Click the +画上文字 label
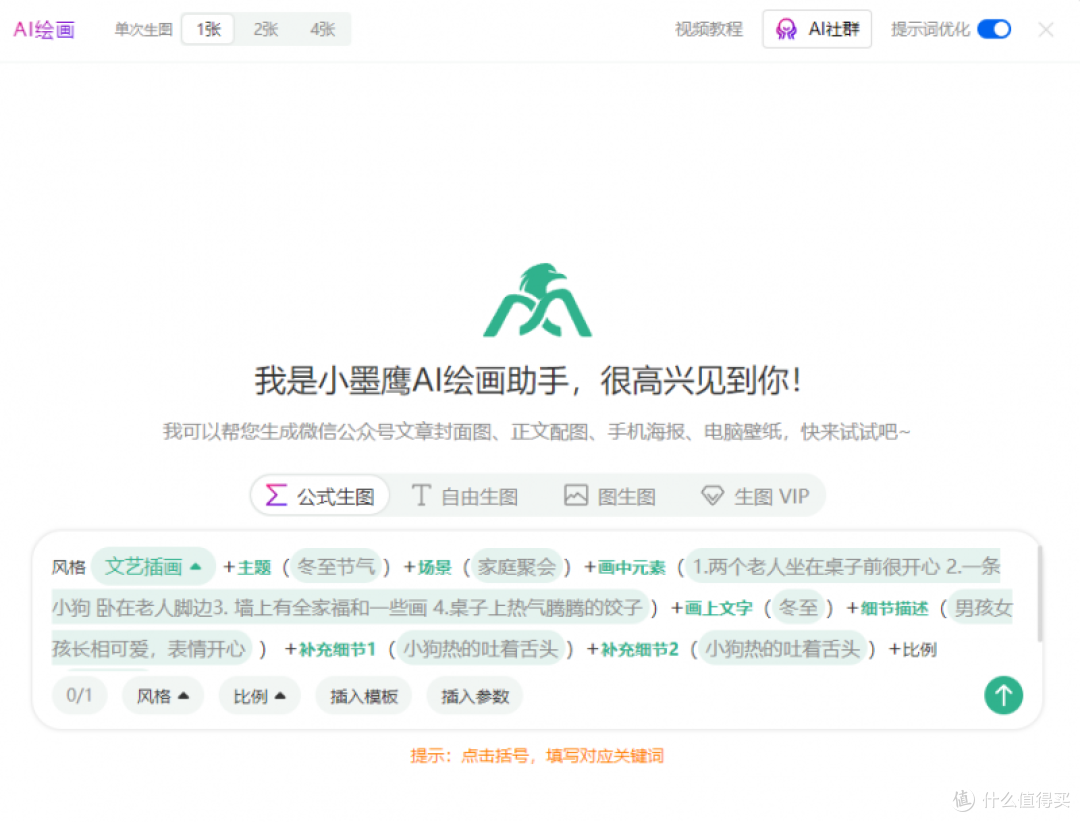 [712, 608]
